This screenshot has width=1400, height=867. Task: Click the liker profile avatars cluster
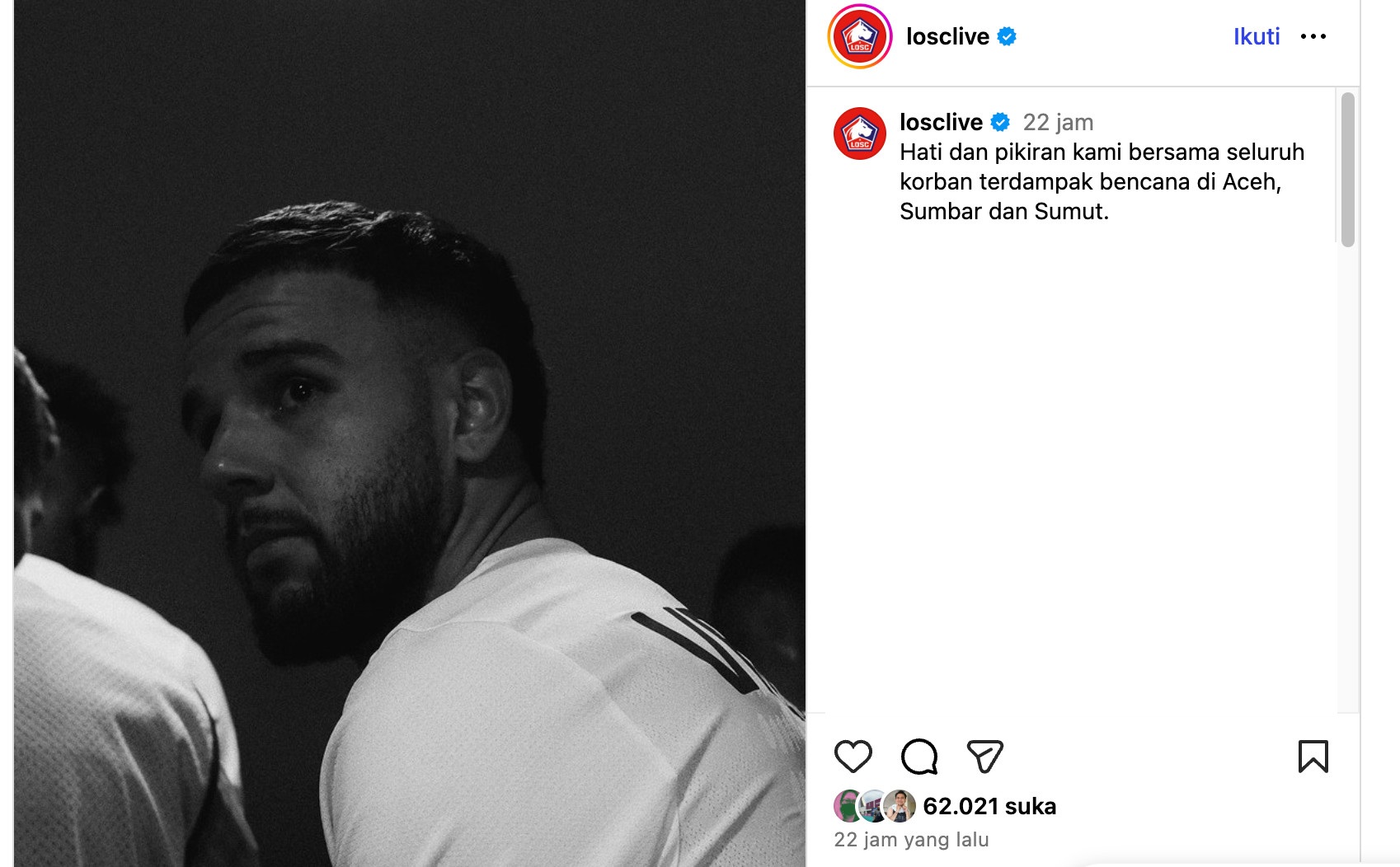coord(875,806)
